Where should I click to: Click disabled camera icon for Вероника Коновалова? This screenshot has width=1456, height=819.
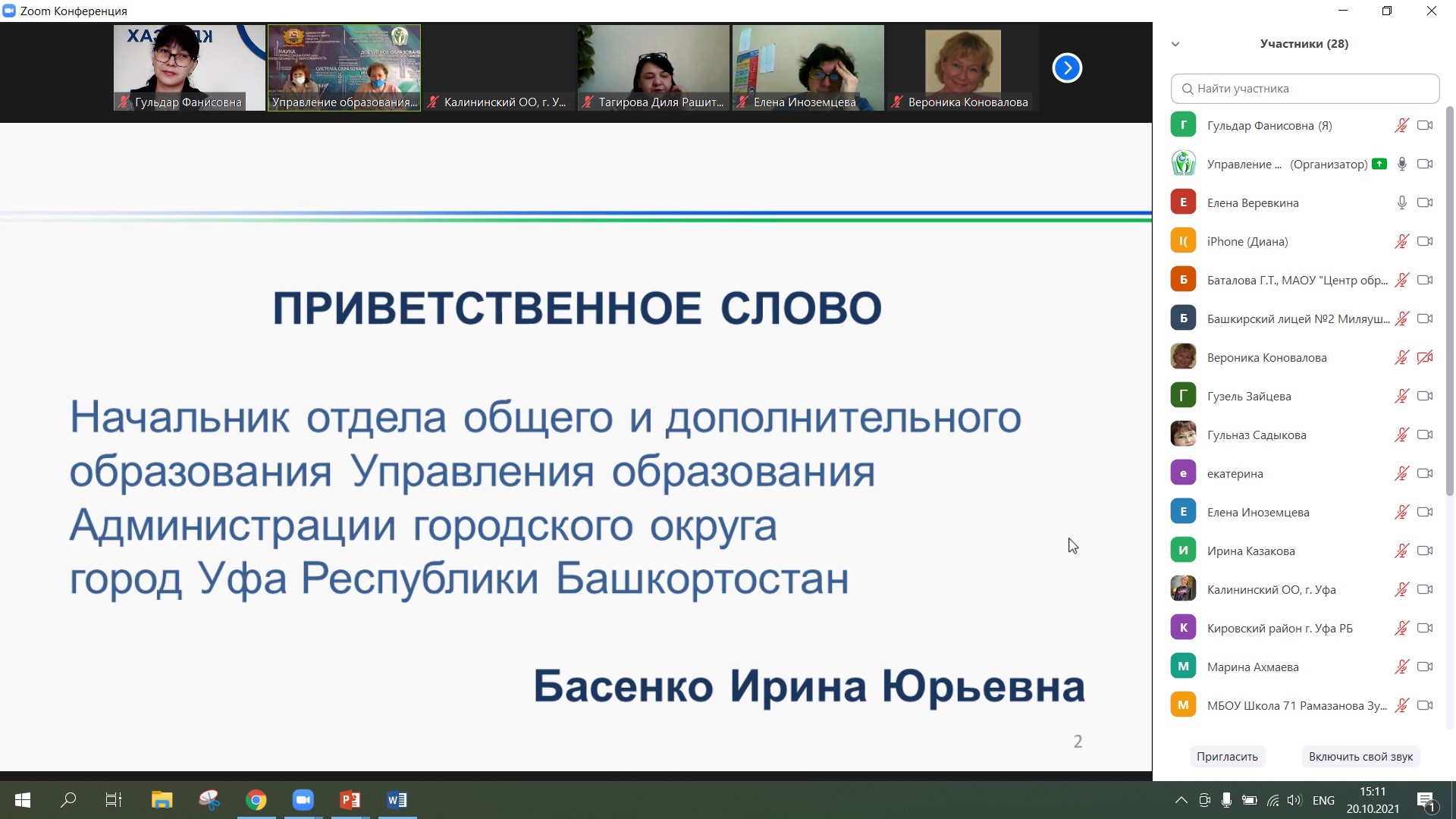[1425, 358]
